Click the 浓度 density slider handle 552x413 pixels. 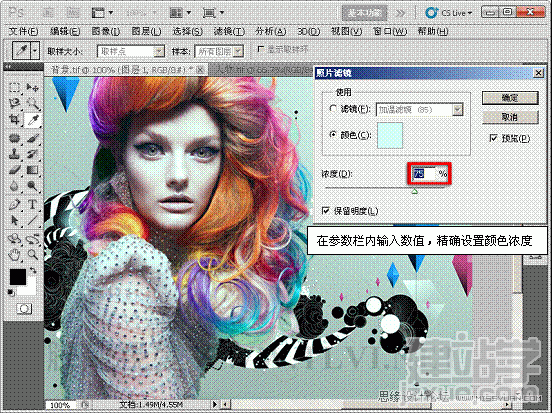415,191
